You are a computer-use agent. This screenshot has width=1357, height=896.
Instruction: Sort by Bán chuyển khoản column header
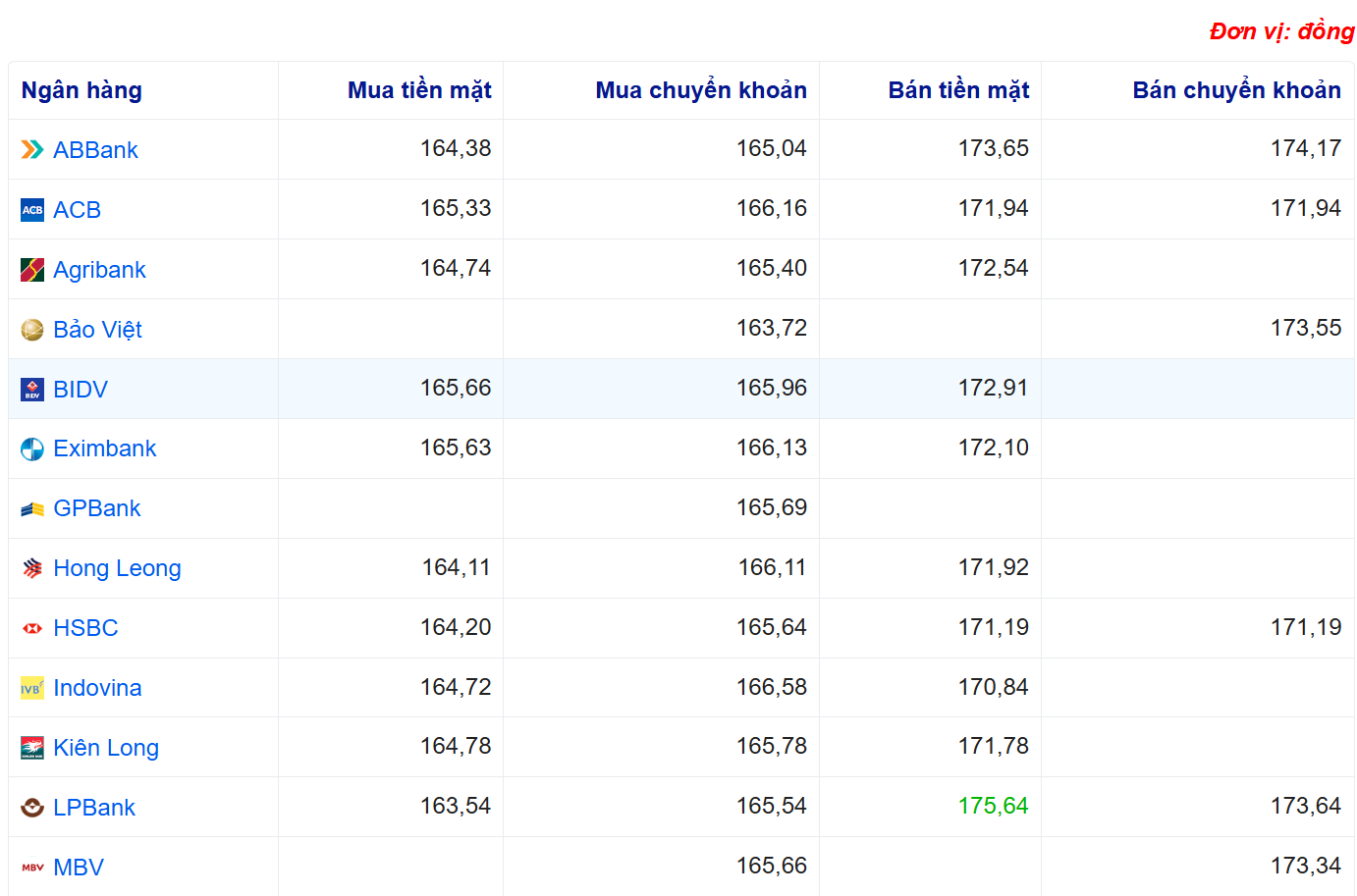[x=1236, y=90]
